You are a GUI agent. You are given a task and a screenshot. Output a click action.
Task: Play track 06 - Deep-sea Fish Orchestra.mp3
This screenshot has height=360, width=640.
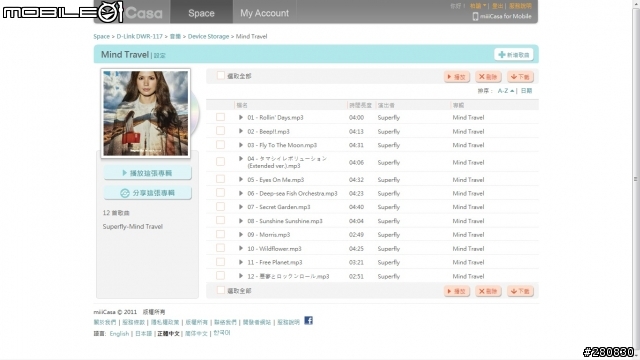[x=241, y=193]
